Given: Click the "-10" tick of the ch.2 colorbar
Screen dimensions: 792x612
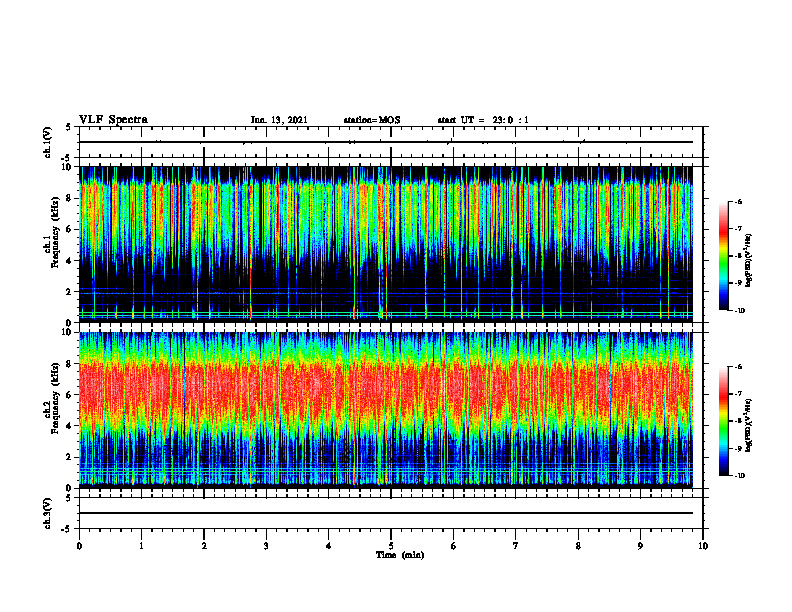Looking at the screenshot, I should 739,476.
